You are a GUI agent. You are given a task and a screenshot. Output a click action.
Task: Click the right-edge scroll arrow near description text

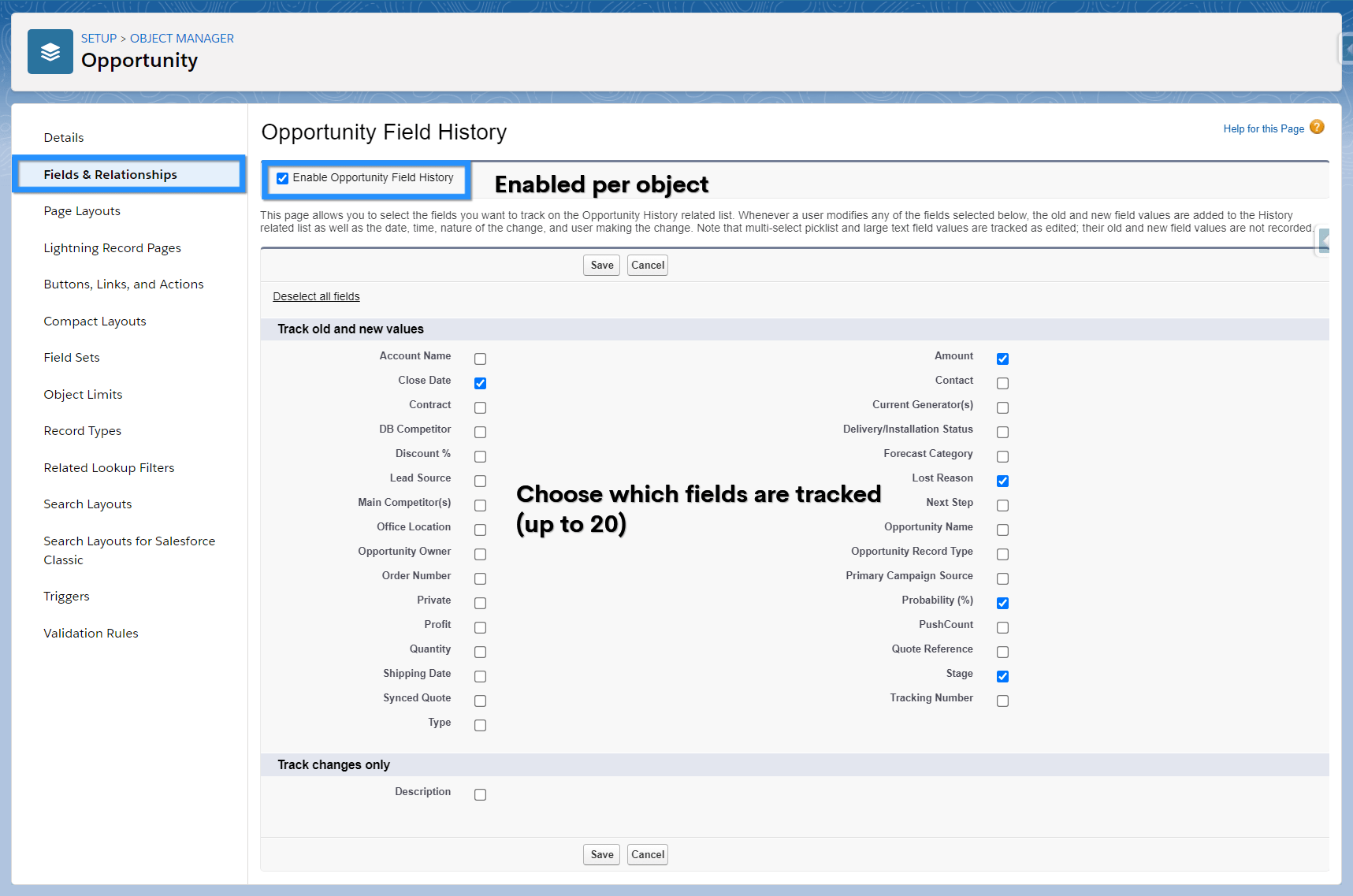click(1323, 241)
